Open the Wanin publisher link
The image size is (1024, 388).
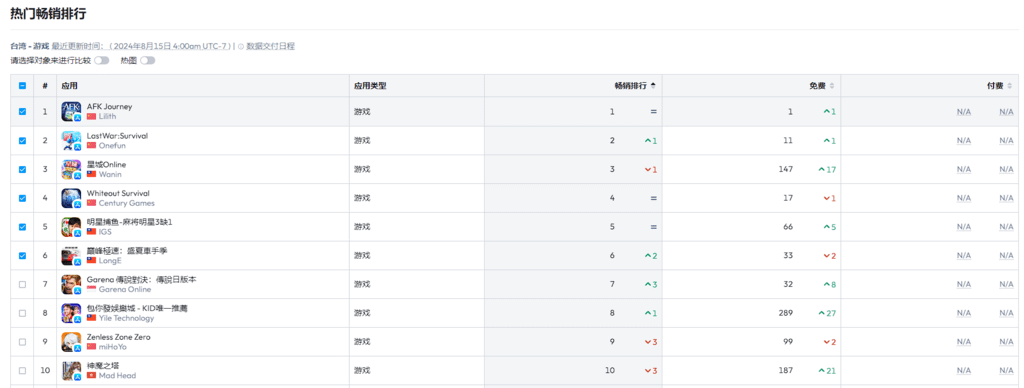(x=110, y=174)
